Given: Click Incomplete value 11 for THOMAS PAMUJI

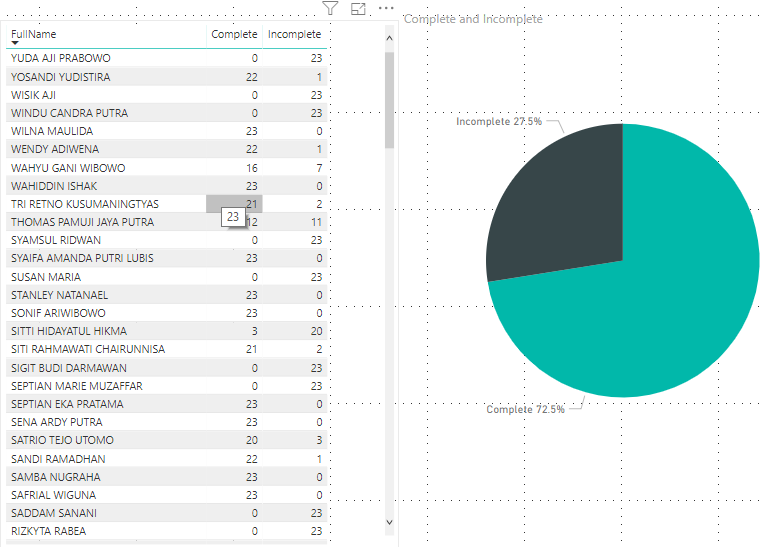Looking at the screenshot, I should (x=316, y=222).
